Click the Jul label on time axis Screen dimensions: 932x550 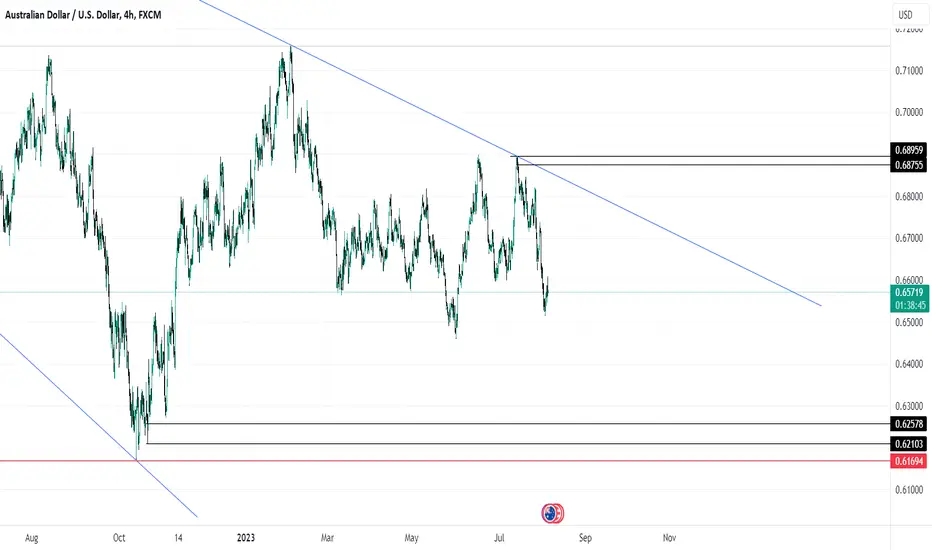coord(499,538)
